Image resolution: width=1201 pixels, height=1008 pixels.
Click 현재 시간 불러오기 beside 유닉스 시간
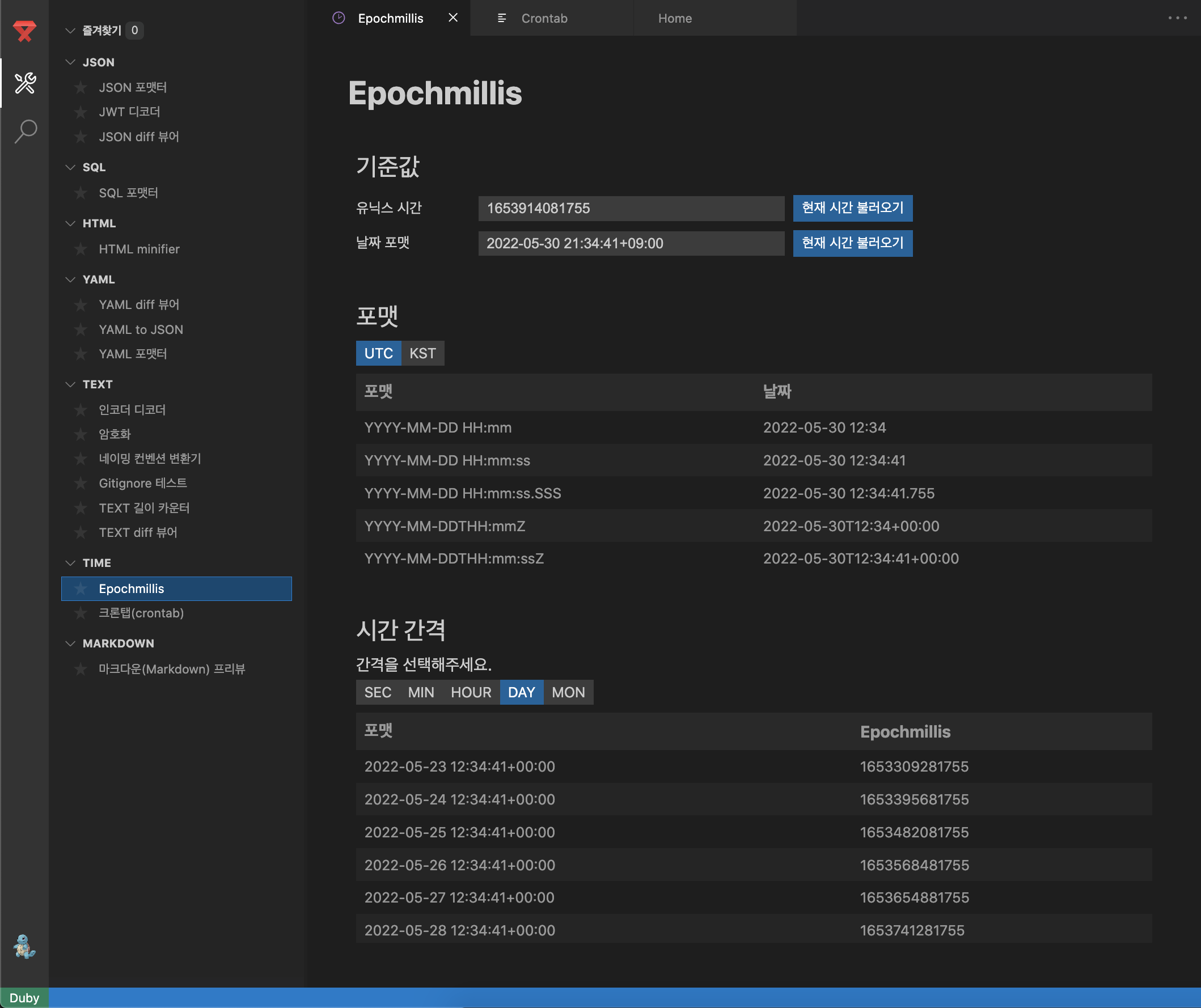852,208
